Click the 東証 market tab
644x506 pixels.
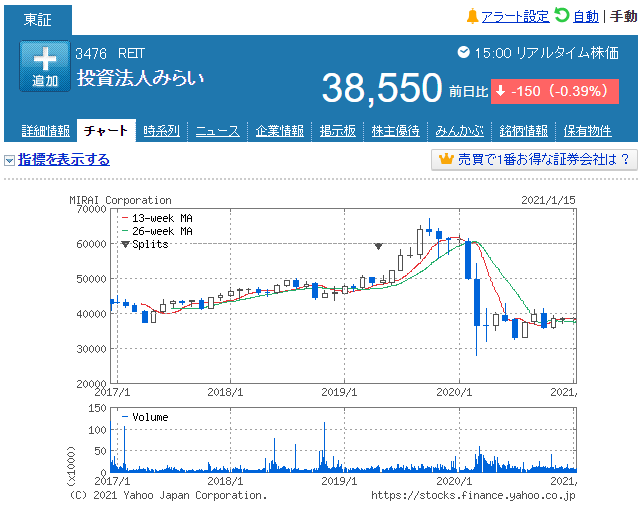pyautogui.click(x=38, y=20)
